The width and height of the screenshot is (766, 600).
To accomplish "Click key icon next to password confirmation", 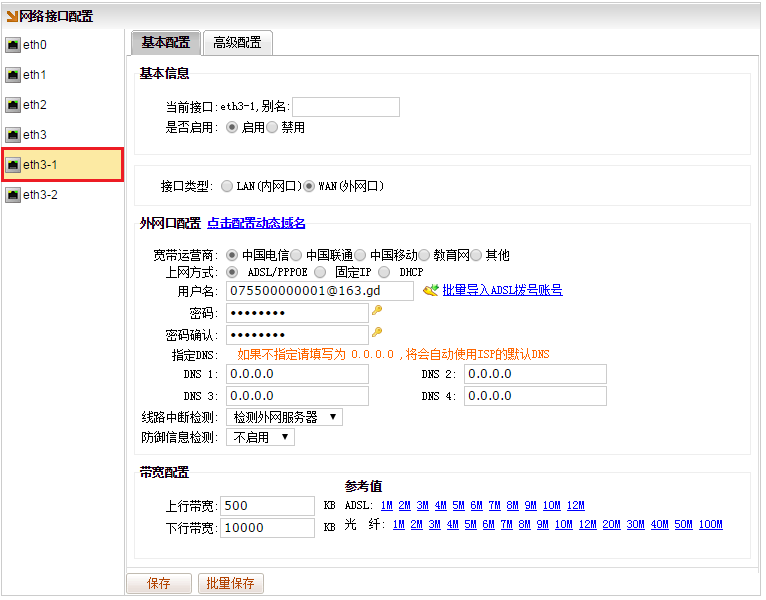I will (377, 333).
